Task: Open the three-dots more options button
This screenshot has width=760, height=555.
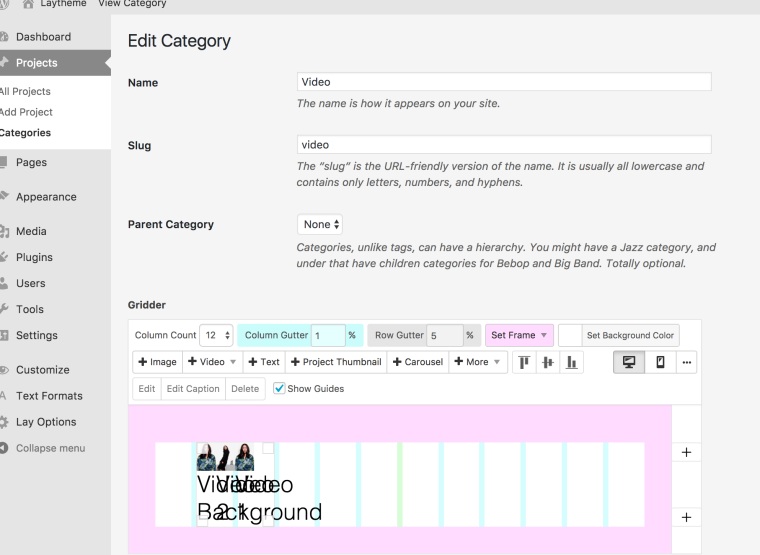Action: point(686,362)
